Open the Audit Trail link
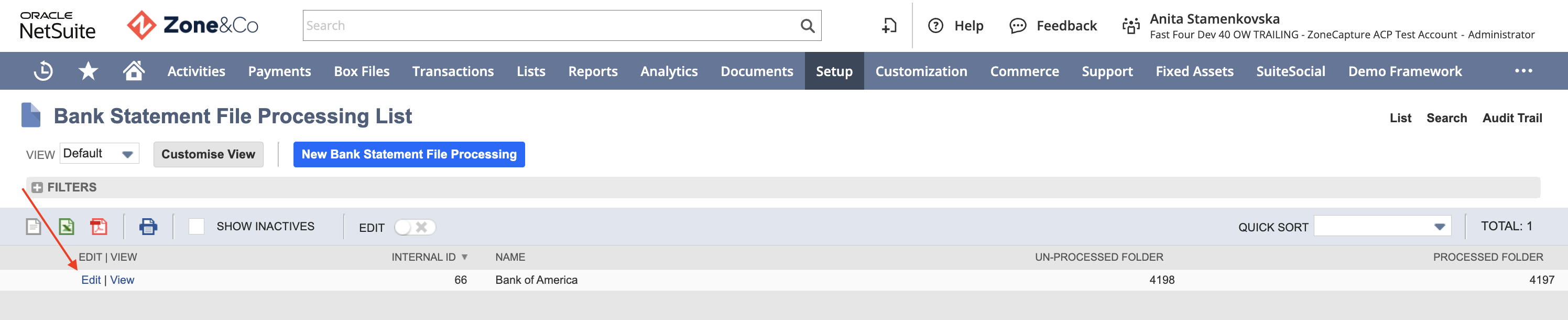Screen dimensions: 1568x320 [x=1512, y=118]
